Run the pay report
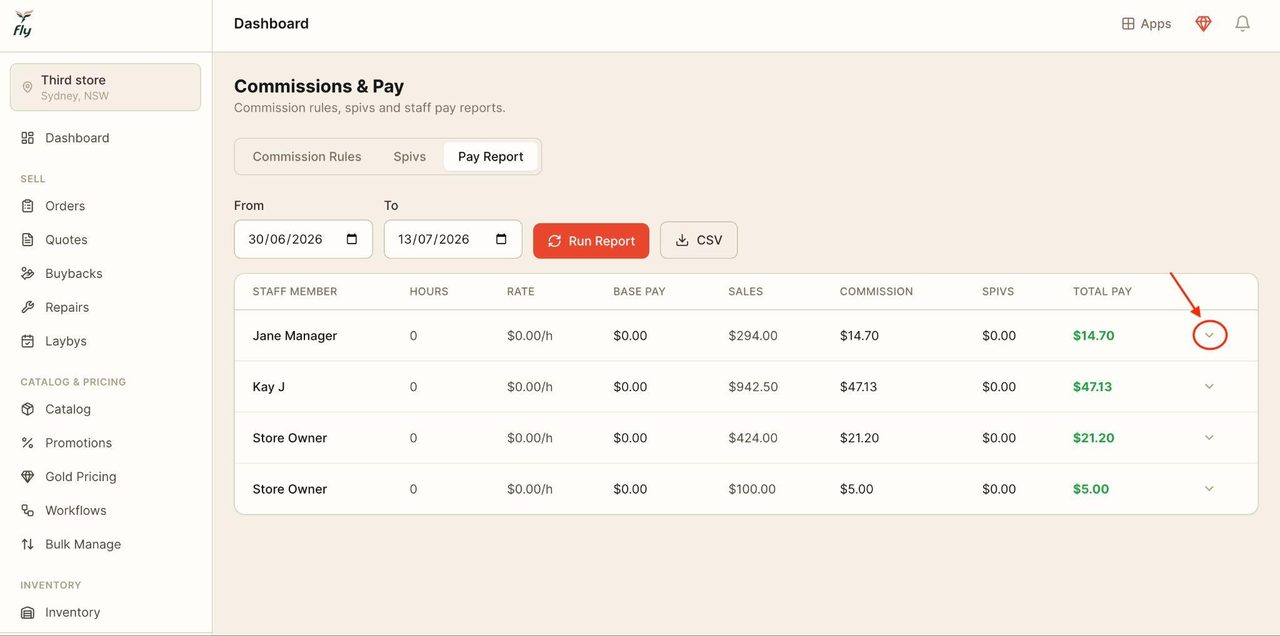This screenshot has height=636, width=1280. (x=591, y=240)
